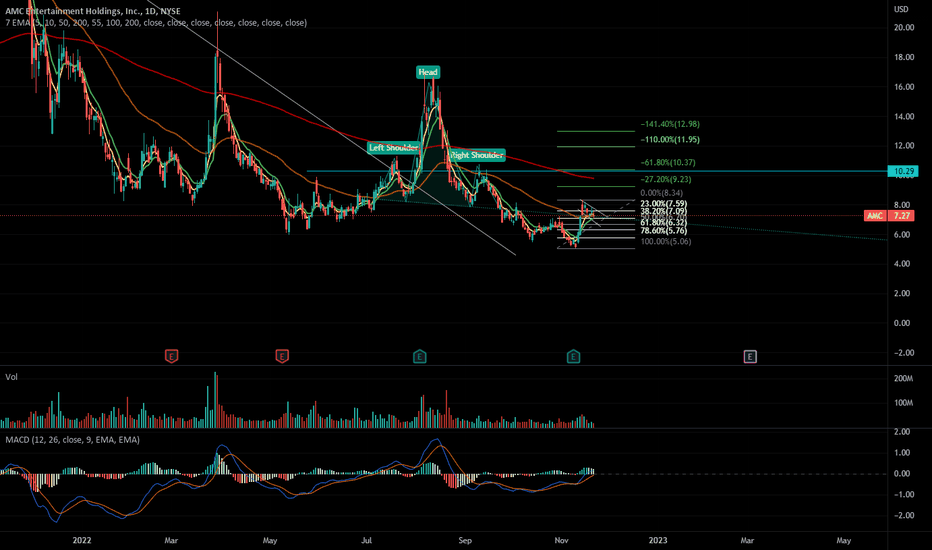The image size is (932, 550).
Task: Click the 20.00 price axis label
Action: (x=904, y=27)
